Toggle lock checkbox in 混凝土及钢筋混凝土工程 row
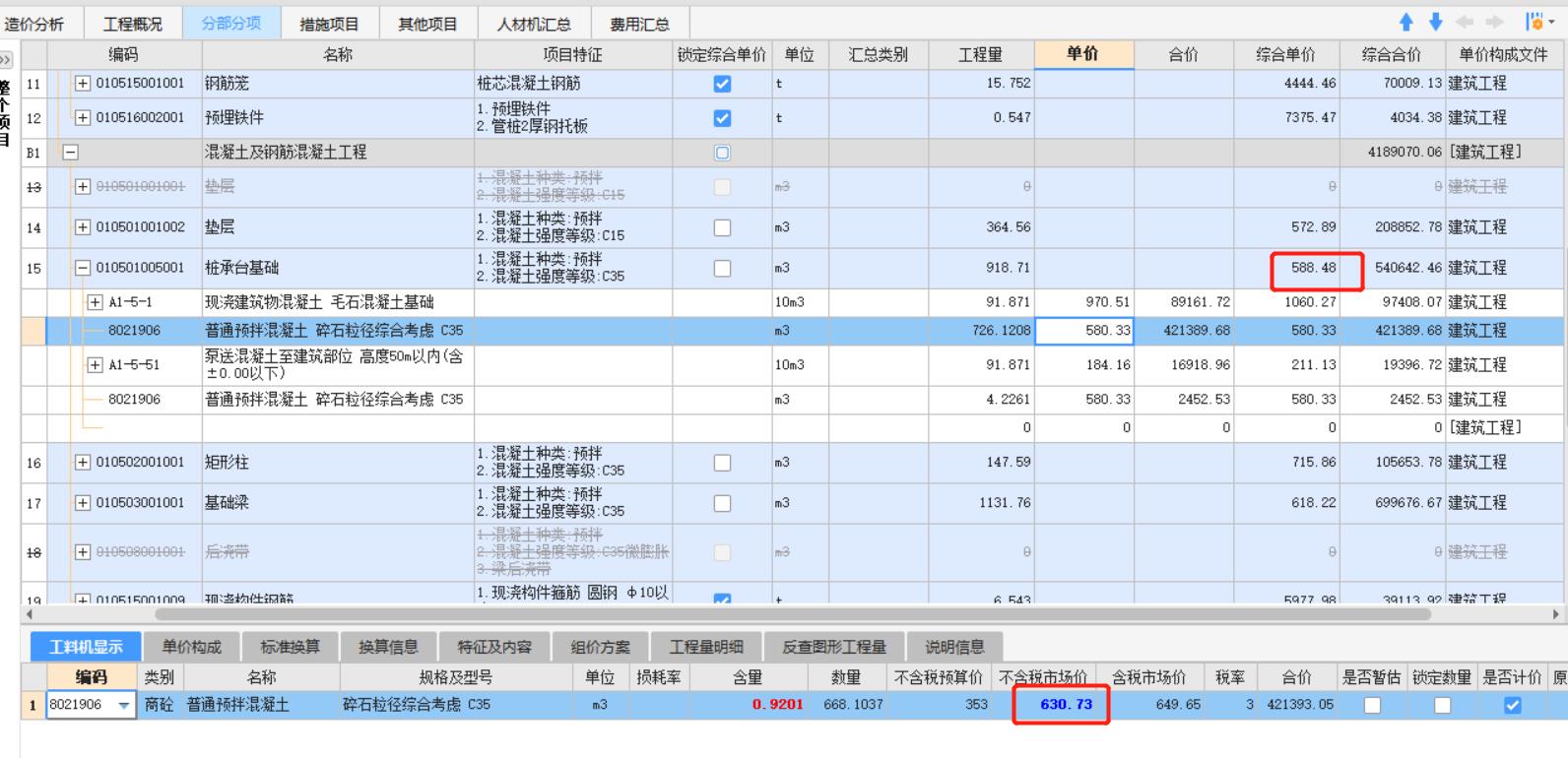Viewport: 1568px width, 758px height. pos(722,153)
